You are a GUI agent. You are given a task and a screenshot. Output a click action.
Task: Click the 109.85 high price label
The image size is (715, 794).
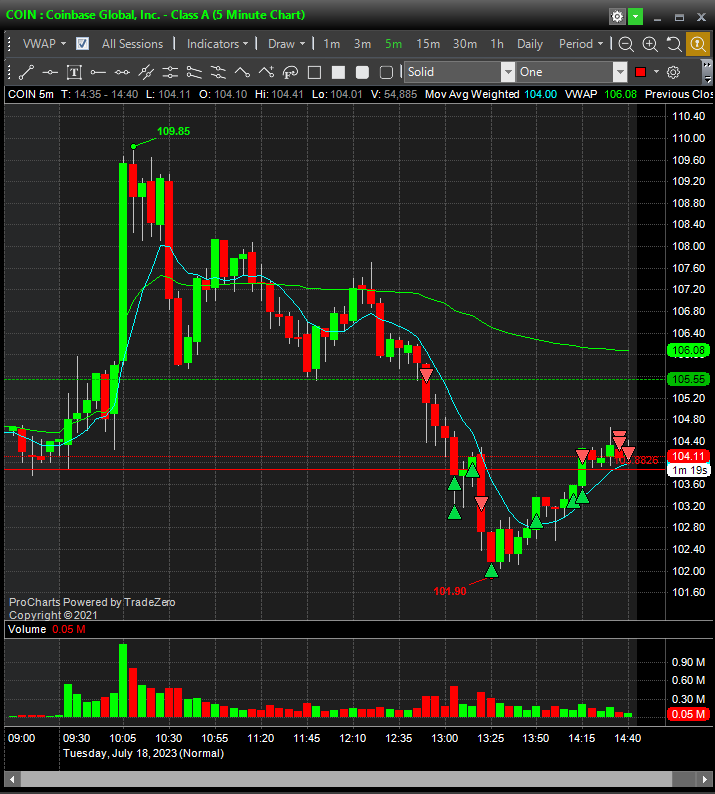pos(173,131)
